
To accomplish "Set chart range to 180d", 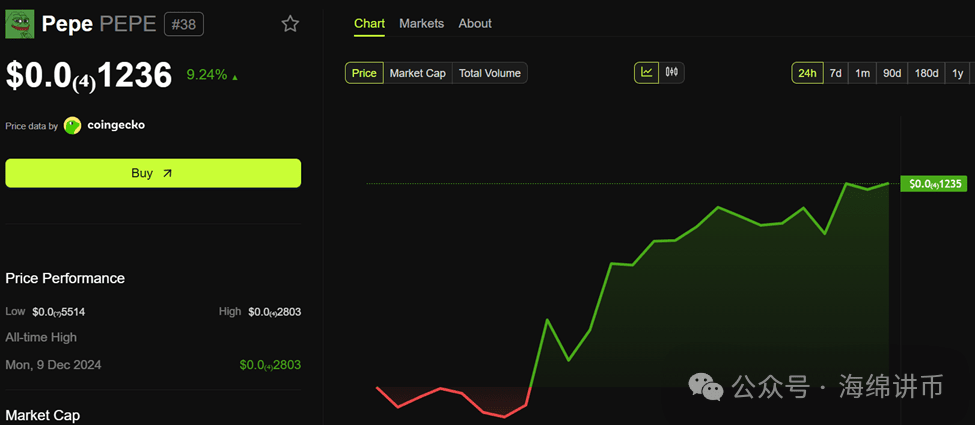I will point(926,73).
